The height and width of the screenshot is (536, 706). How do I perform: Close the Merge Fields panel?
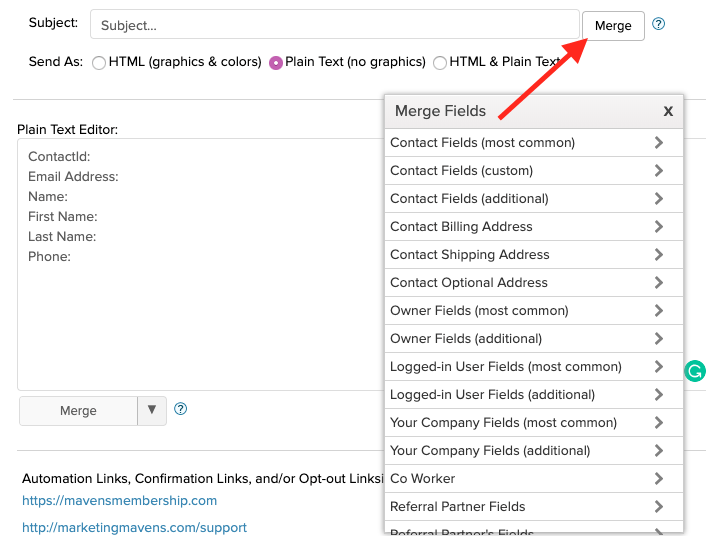[x=668, y=111]
